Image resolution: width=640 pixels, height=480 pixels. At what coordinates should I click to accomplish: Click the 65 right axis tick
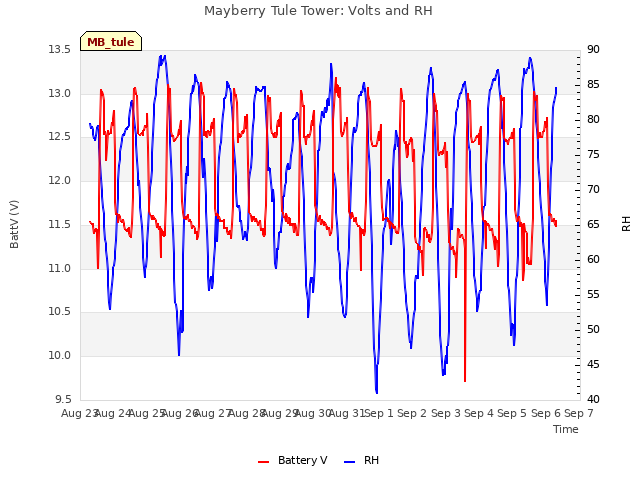593,224
